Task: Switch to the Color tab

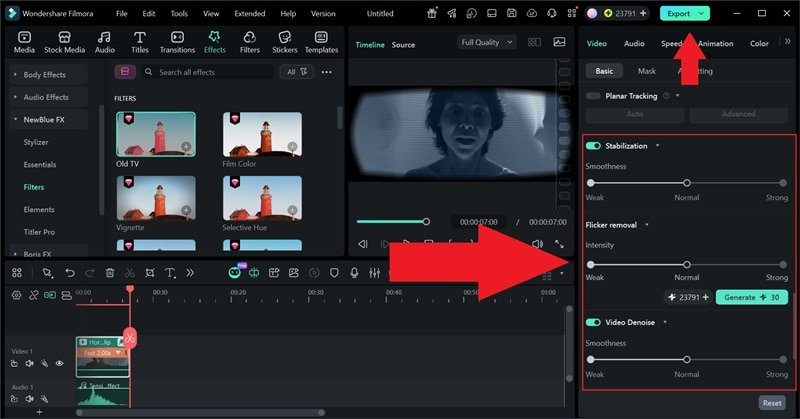Action: [759, 43]
